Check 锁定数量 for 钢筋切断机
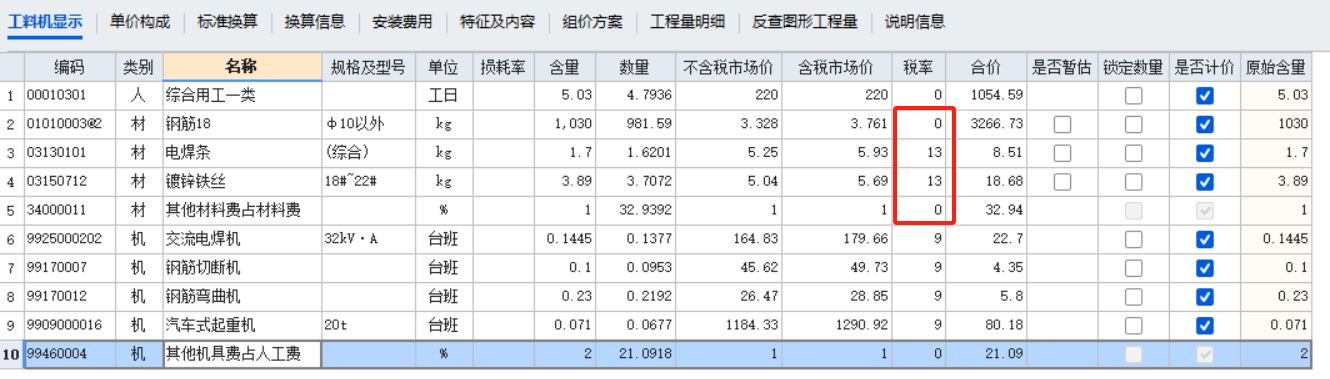 (x=1133, y=268)
